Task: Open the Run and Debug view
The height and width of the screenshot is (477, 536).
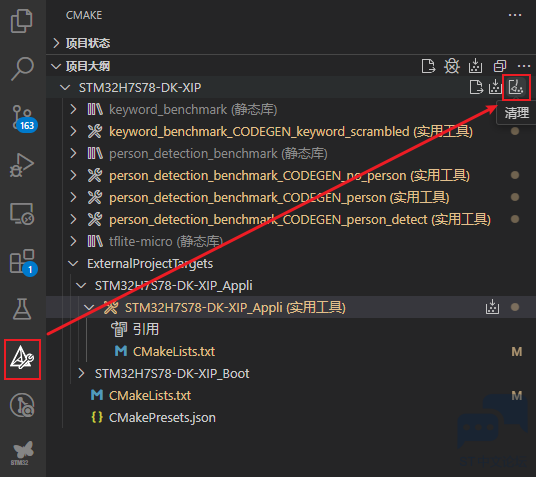Action: [22, 165]
